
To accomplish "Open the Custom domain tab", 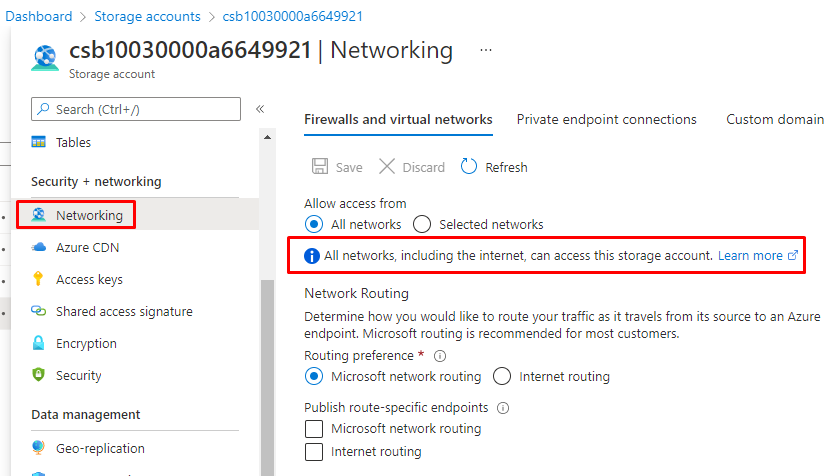I will point(774,119).
